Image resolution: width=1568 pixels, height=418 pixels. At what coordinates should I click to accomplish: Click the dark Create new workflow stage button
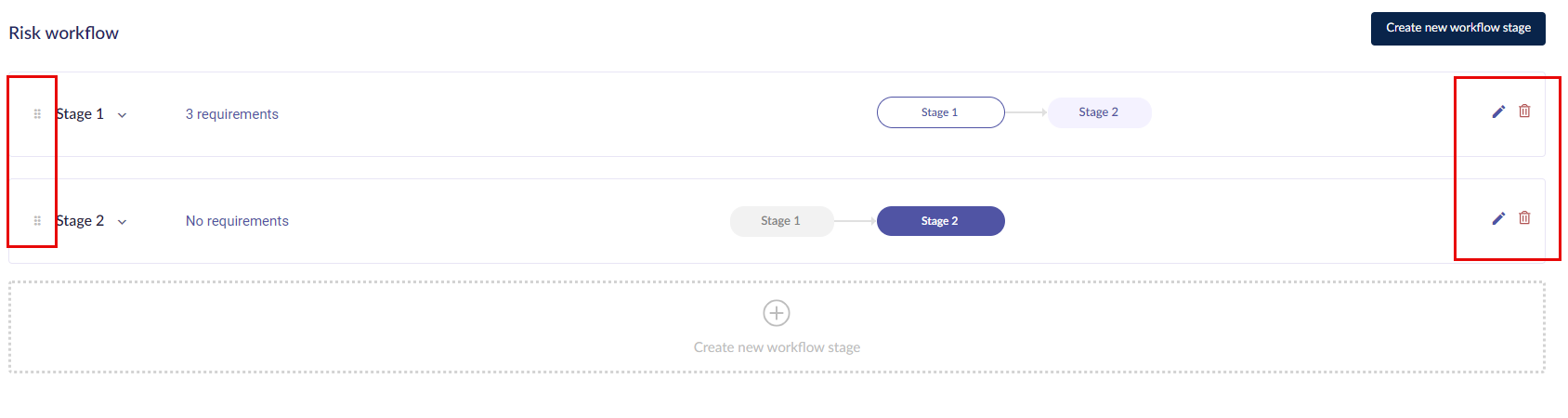(1458, 28)
